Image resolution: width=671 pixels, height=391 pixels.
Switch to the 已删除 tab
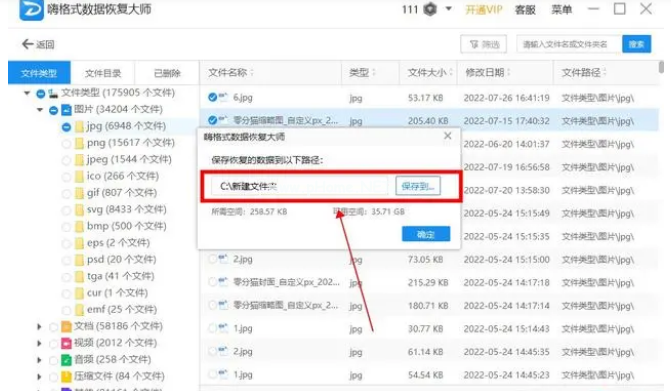pos(167,73)
